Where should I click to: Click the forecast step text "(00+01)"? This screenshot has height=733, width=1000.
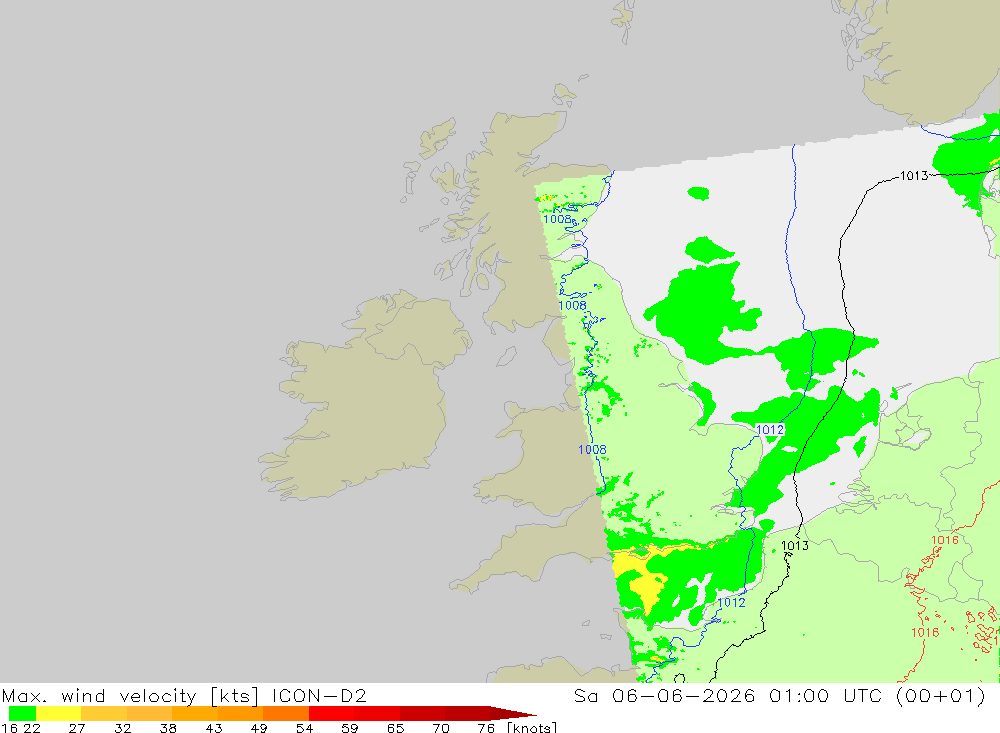pyautogui.click(x=941, y=695)
